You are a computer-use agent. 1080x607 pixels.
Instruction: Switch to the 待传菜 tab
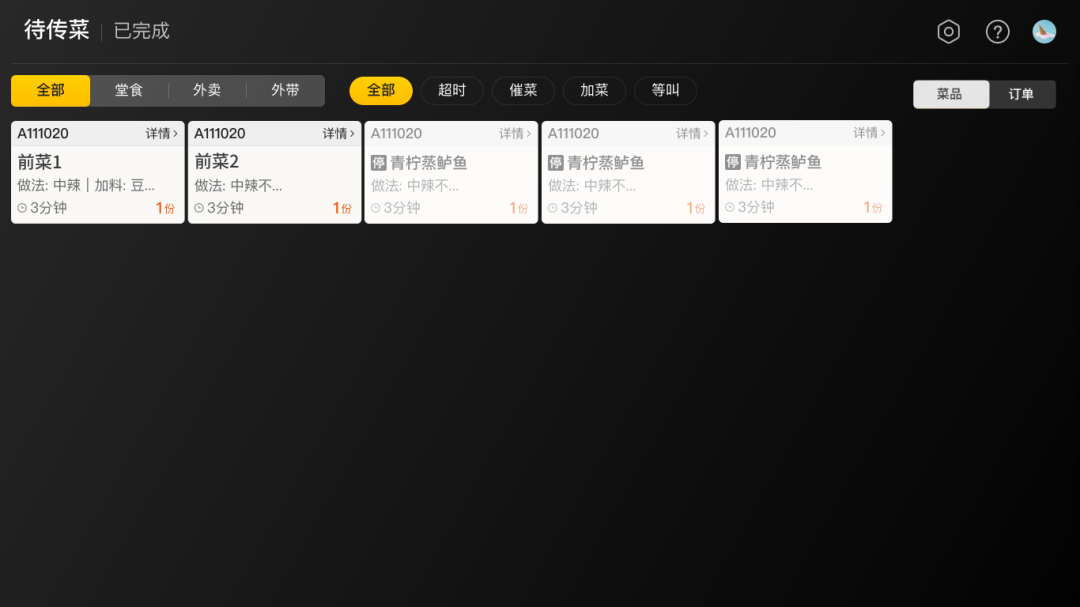pyautogui.click(x=57, y=30)
